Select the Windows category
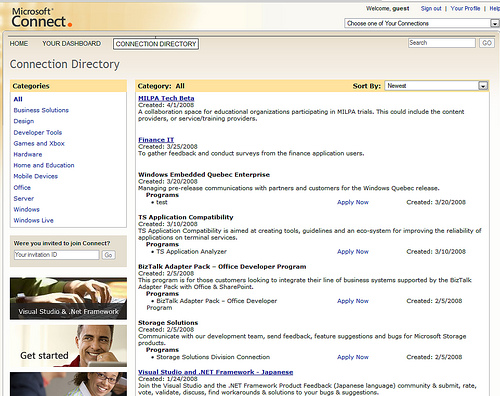500x396 pixels. pyautogui.click(x=26, y=209)
